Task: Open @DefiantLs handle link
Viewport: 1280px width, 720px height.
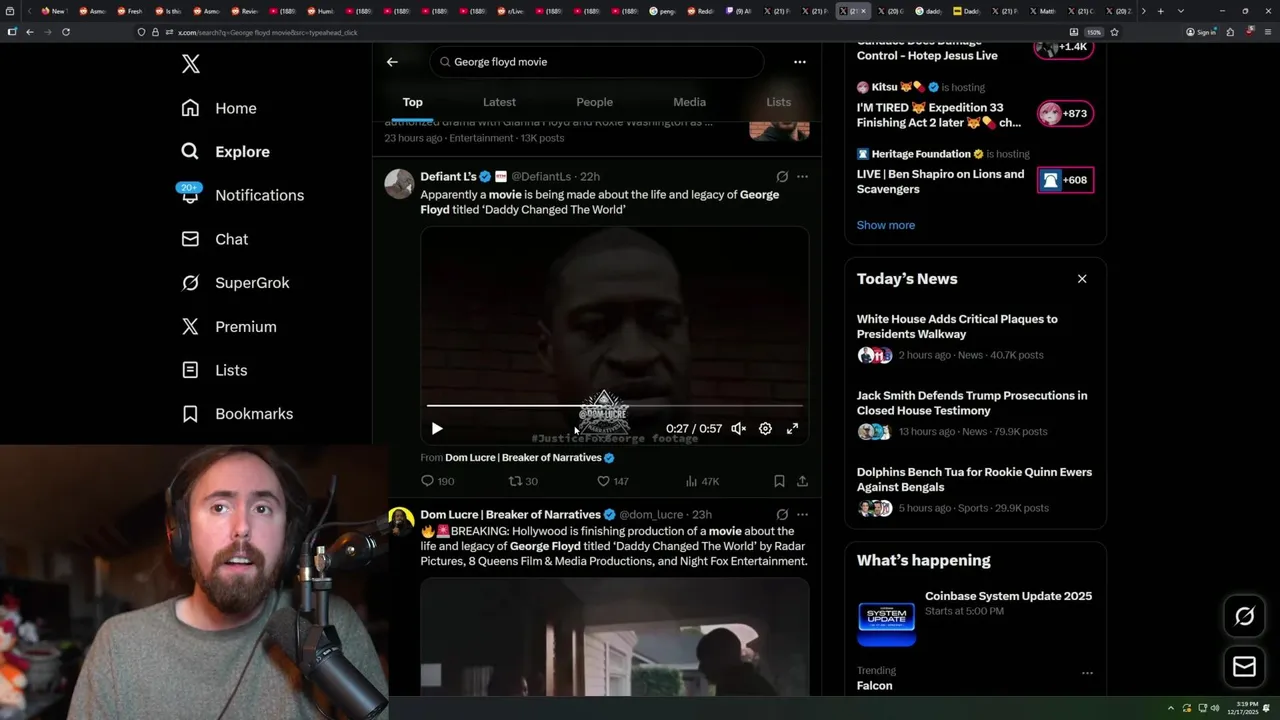Action: [541, 177]
